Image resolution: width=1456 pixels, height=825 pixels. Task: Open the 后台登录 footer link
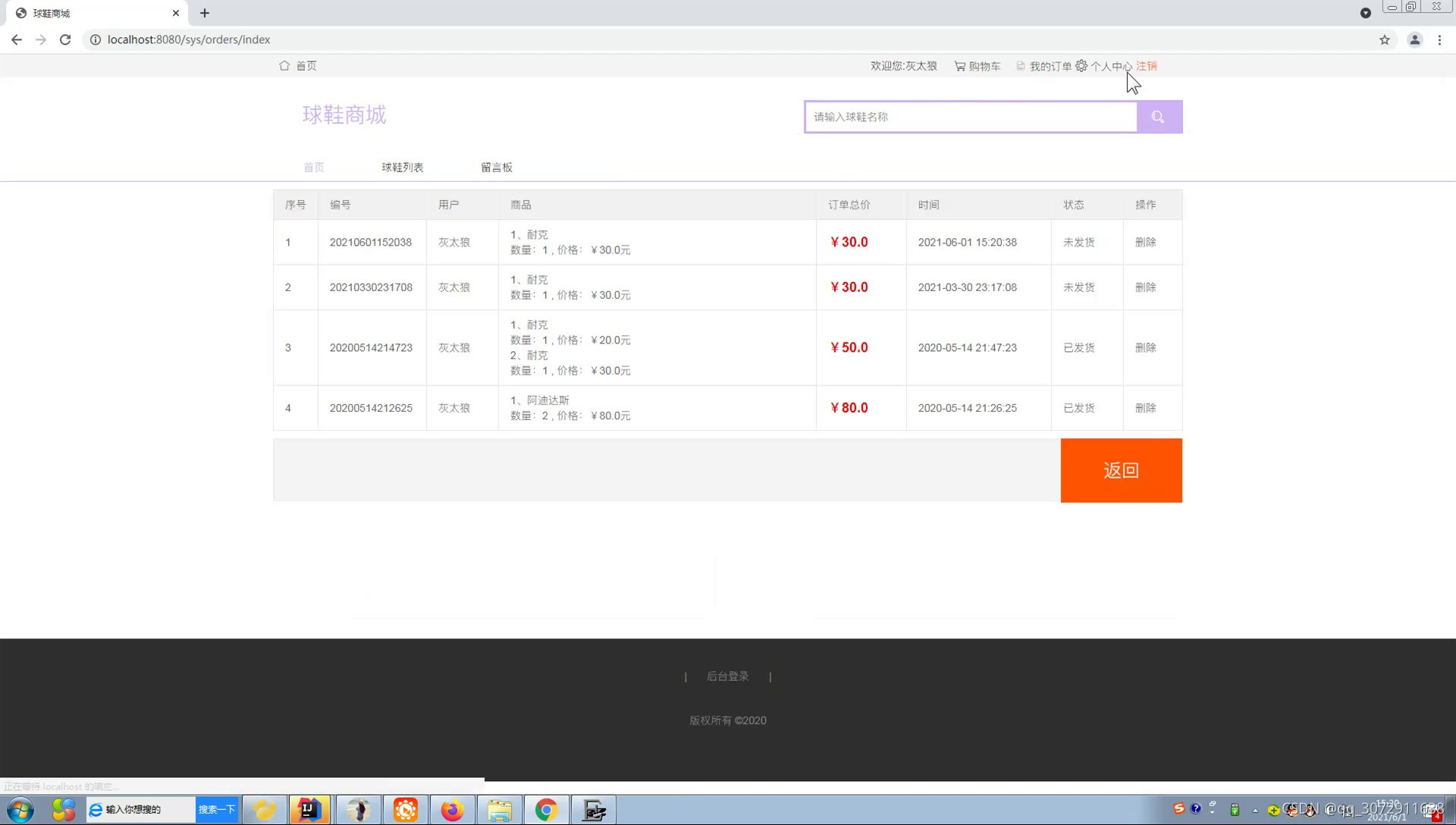[x=727, y=676]
